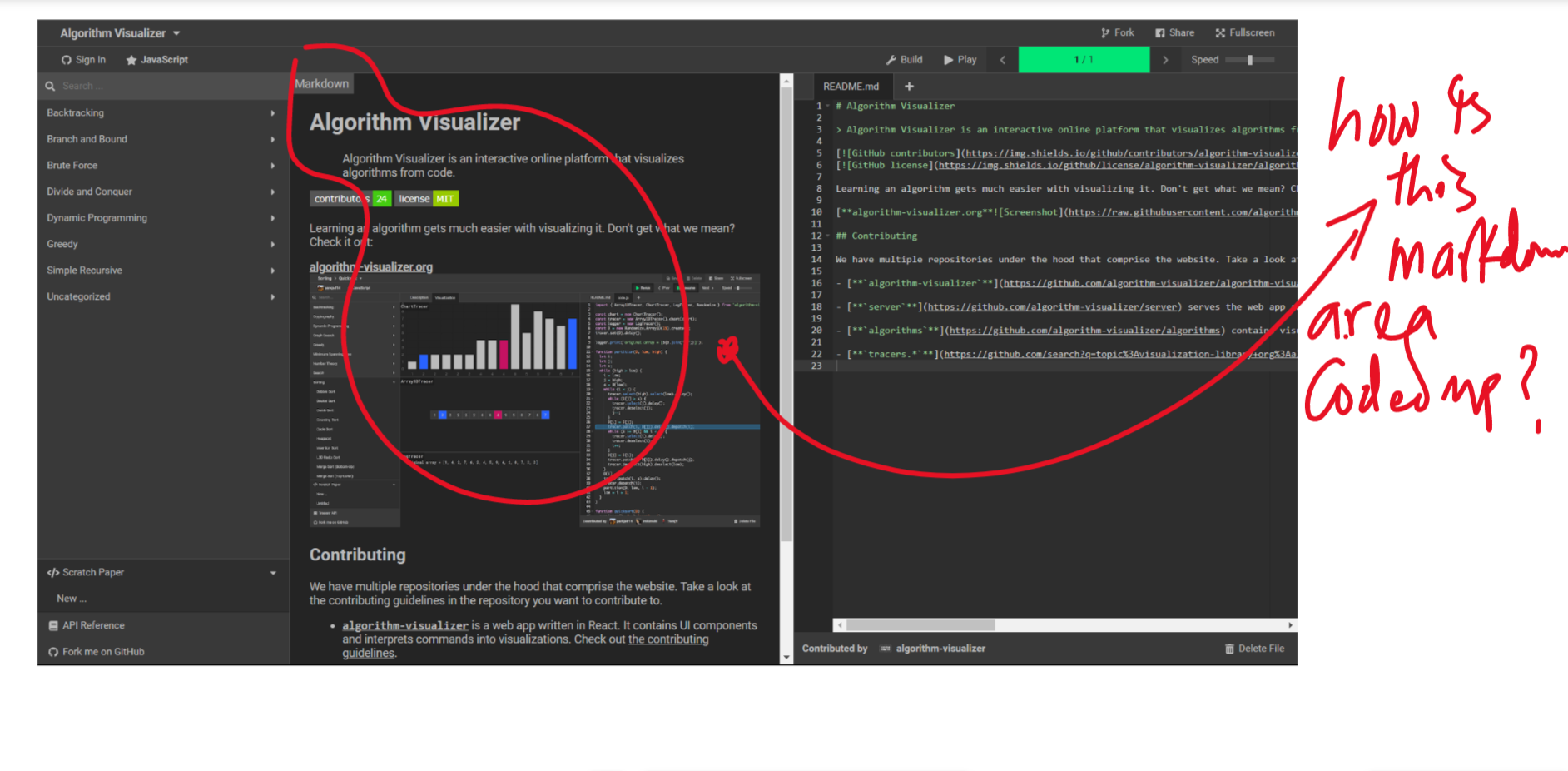This screenshot has height=771, width=1568.
Task: Fold the code at editor line 12
Action: [828, 236]
